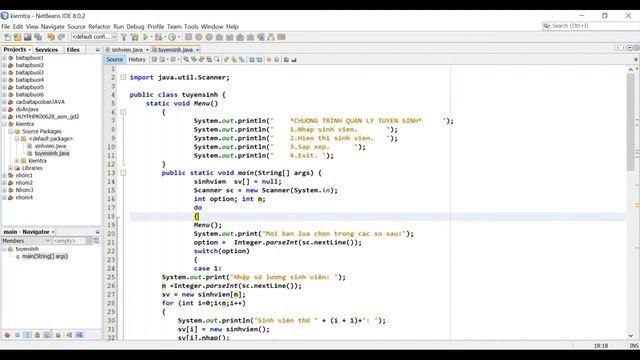Select the cacbaitapcobanJAVA project
The image size is (640, 360).
click(40, 102)
